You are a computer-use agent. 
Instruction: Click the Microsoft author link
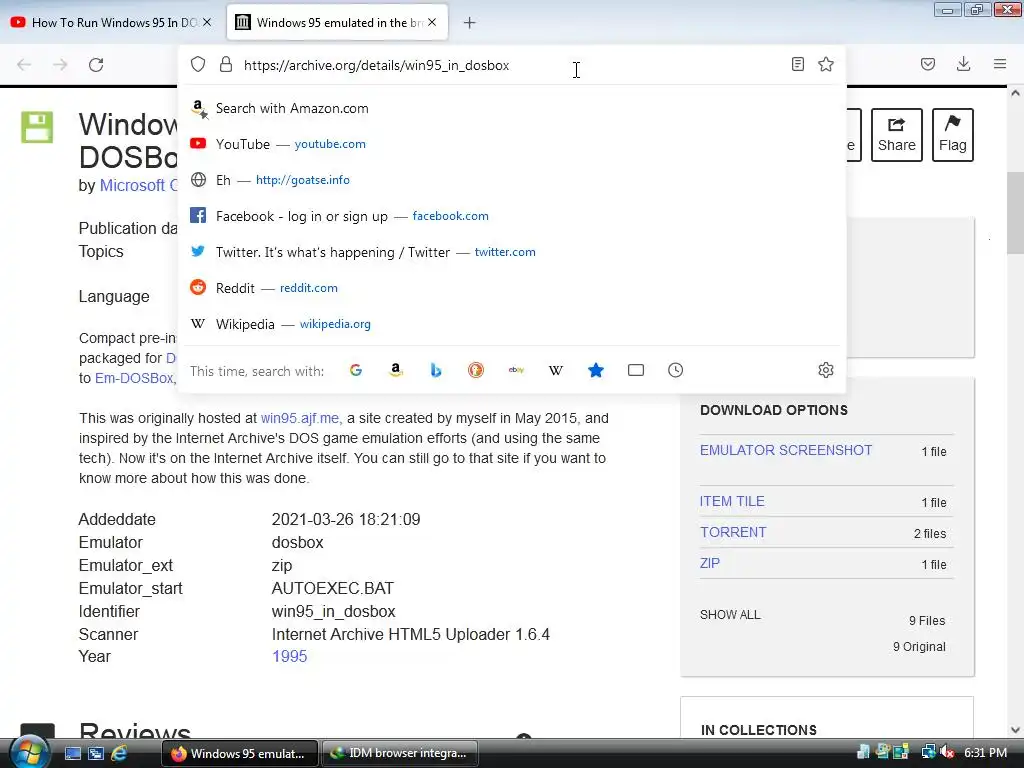[138, 185]
